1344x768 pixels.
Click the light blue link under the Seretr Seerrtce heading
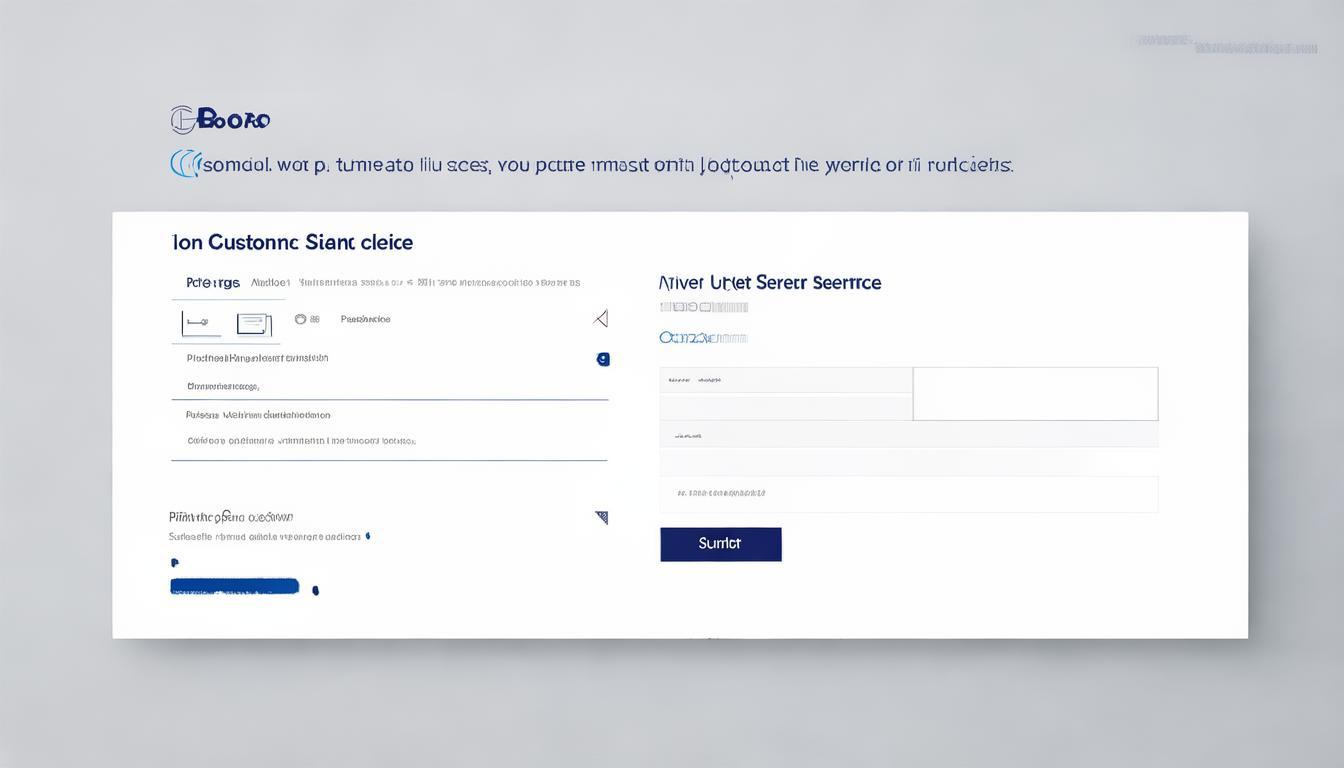coord(703,338)
